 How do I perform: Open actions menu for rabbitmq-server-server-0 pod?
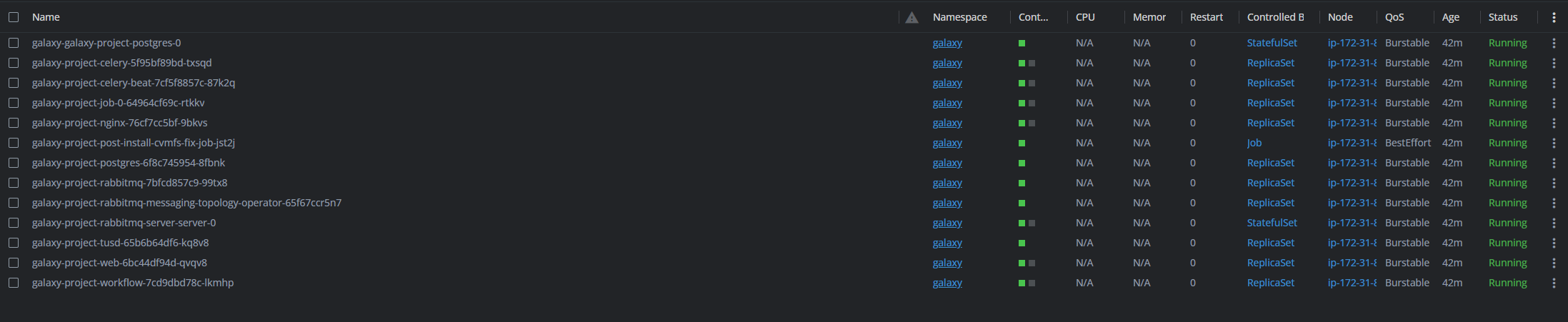point(1554,223)
